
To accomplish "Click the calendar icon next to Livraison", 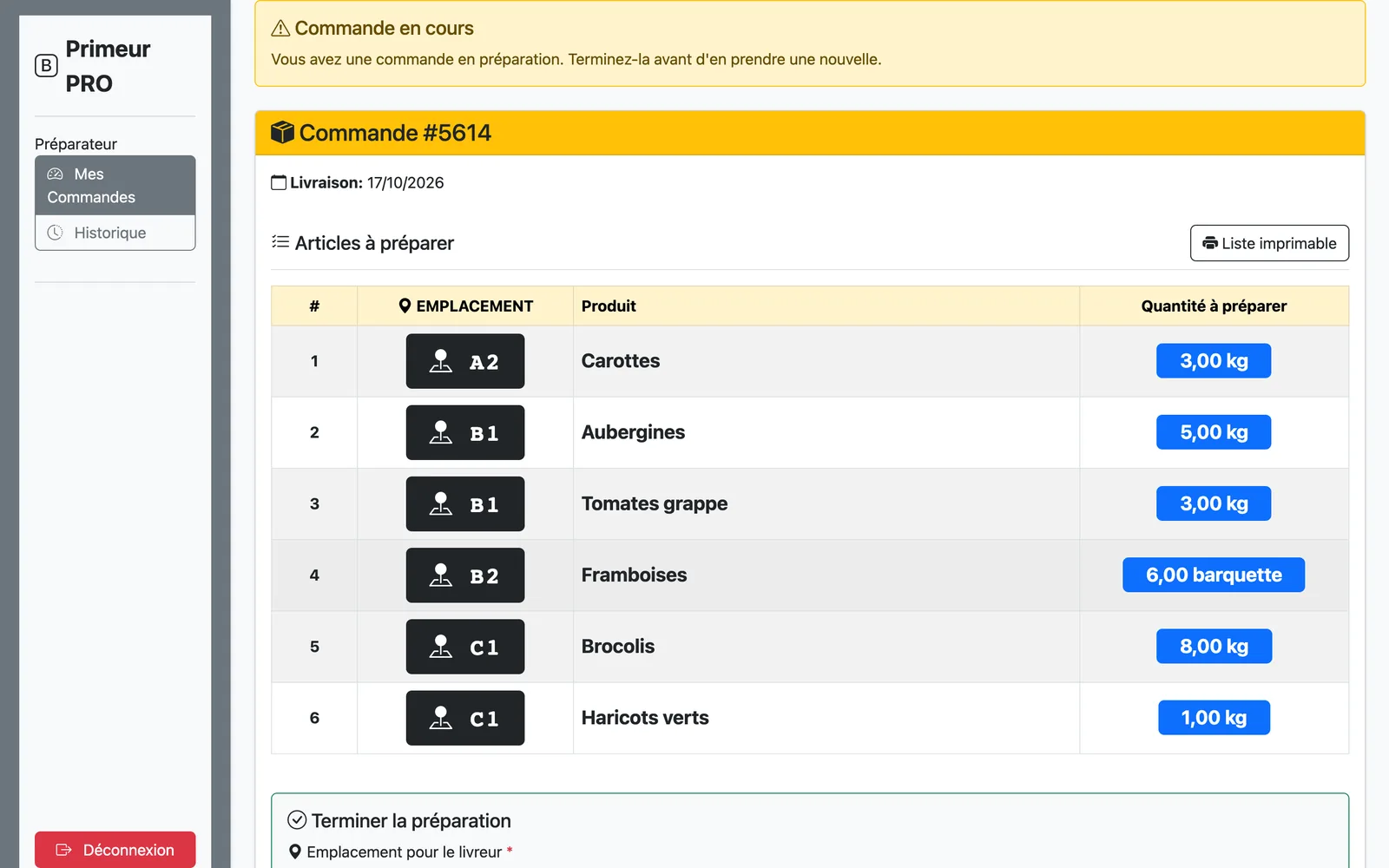I will 279,182.
